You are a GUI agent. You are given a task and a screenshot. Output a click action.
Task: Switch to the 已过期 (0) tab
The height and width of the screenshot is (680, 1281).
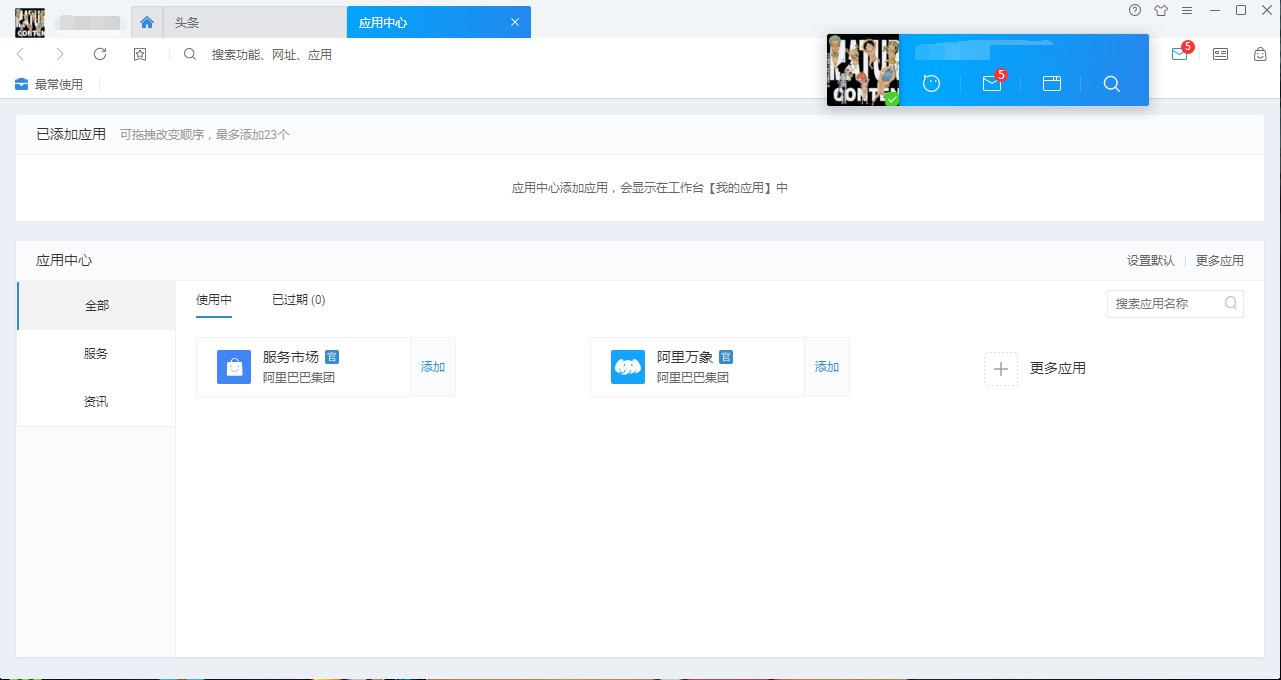(x=299, y=299)
